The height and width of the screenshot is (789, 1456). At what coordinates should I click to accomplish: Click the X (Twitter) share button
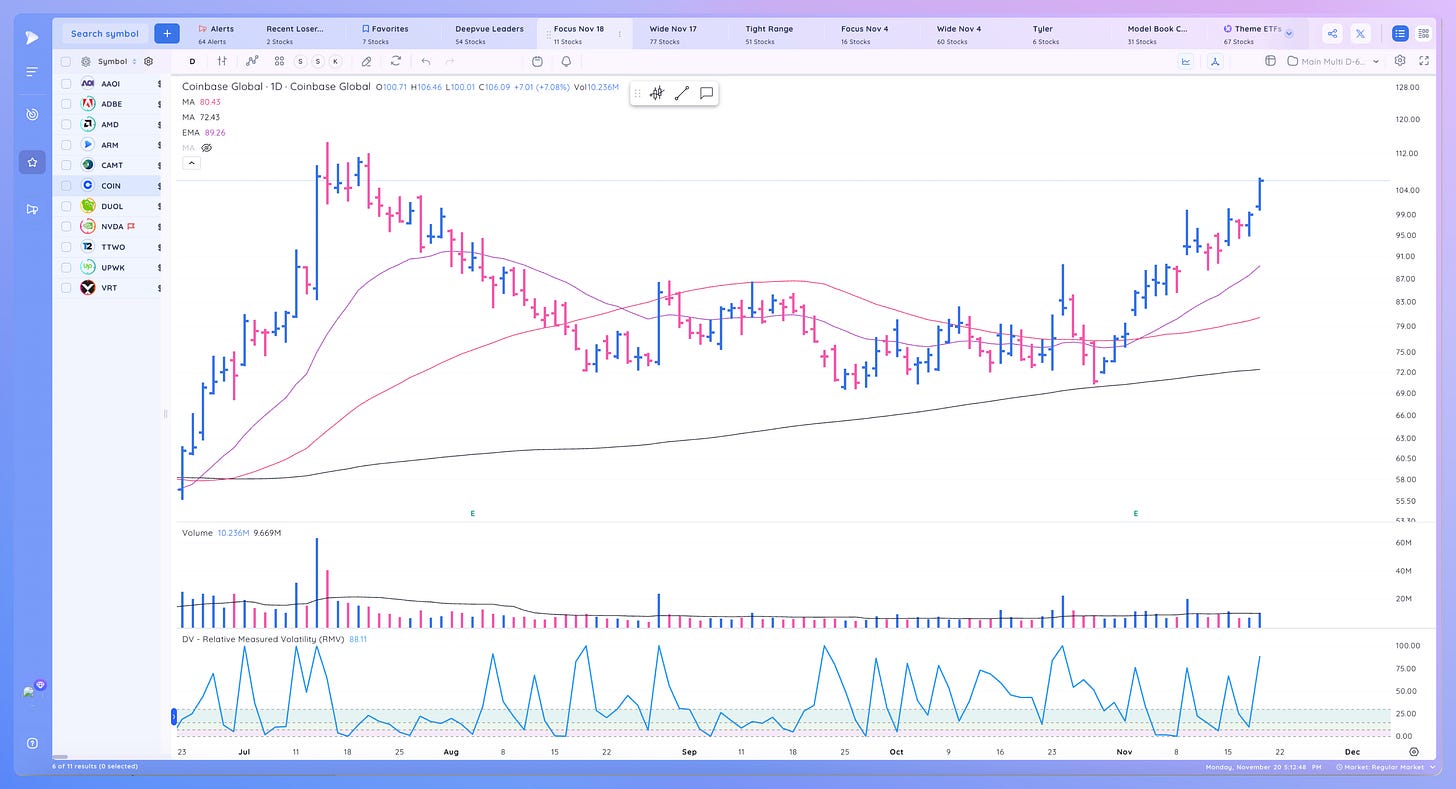click(1361, 33)
